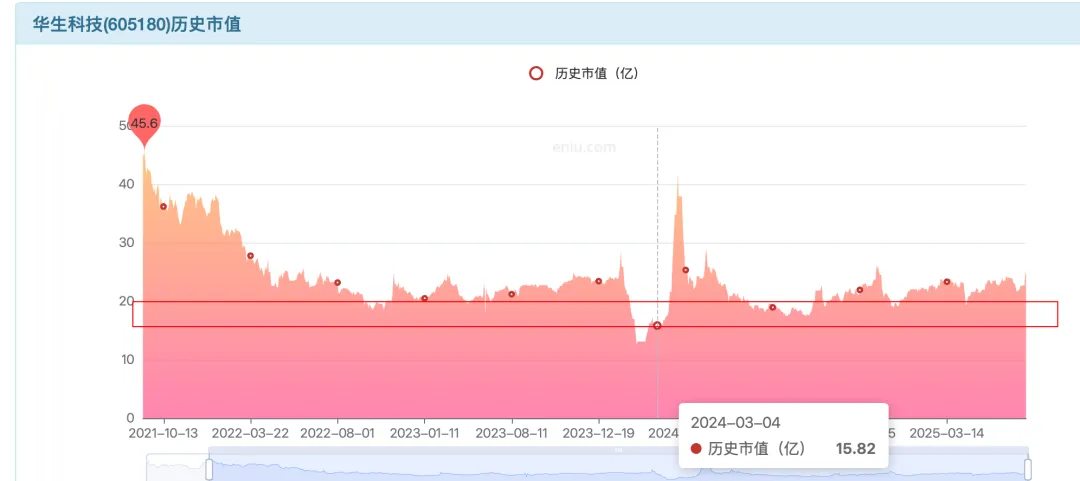
Task: Click the 2024-03-04 date in tooltip
Action: 736,422
